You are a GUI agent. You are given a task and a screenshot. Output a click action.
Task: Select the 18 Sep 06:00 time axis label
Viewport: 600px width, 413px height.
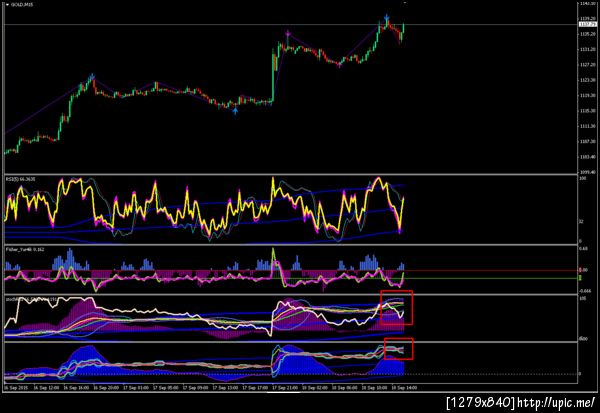345,387
